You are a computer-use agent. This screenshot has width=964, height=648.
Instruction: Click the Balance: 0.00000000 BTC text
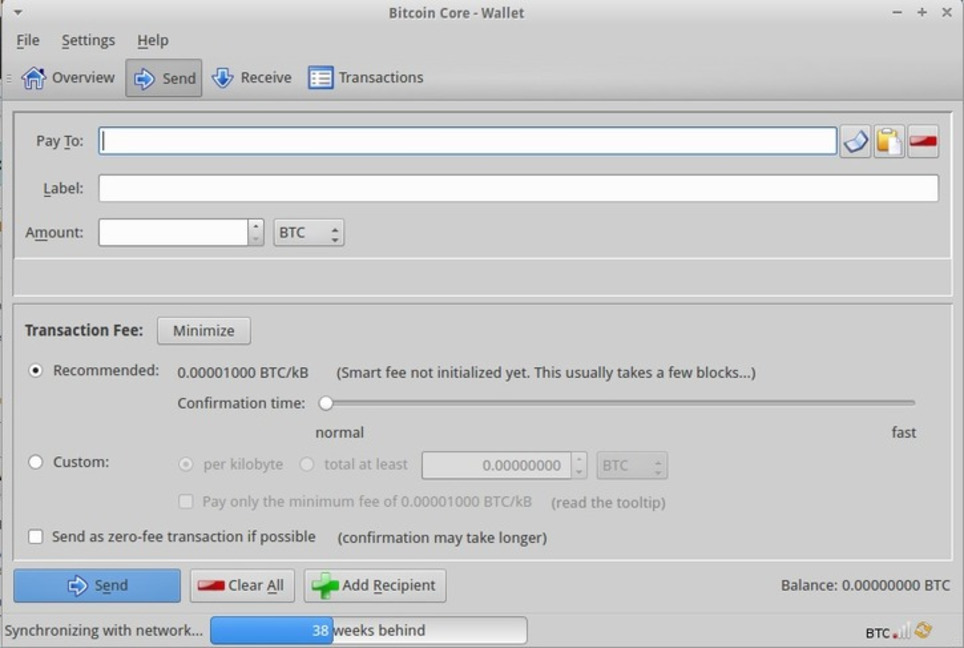coord(865,585)
